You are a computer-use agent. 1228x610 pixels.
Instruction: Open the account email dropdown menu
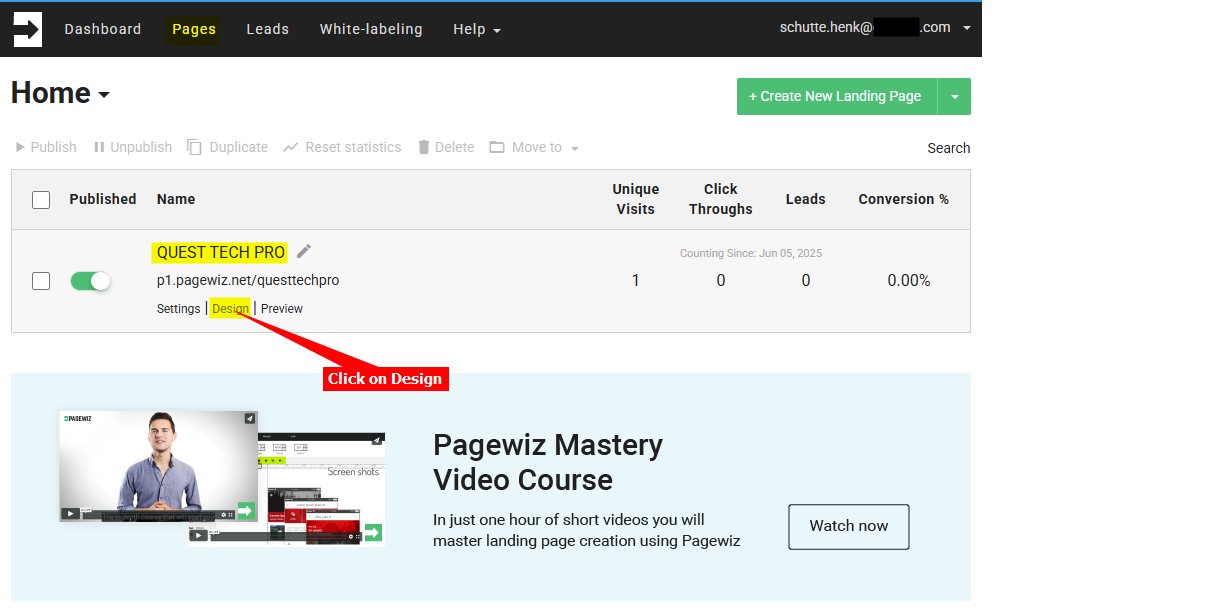pos(966,28)
